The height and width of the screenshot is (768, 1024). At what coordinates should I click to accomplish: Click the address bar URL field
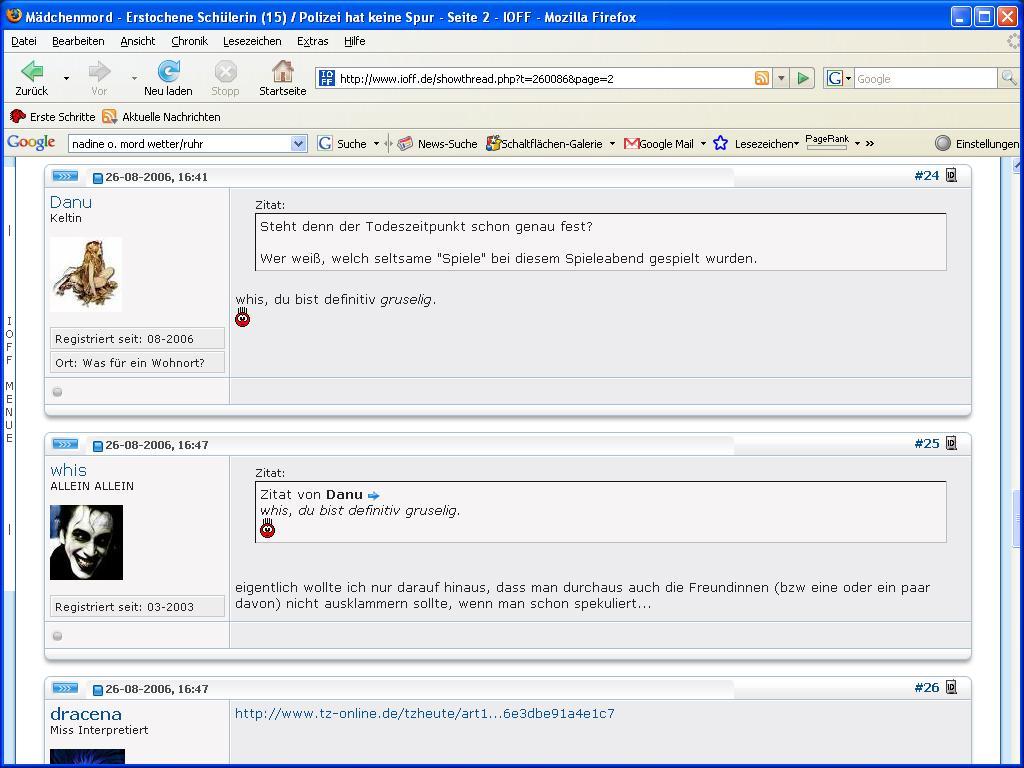pyautogui.click(x=545, y=78)
